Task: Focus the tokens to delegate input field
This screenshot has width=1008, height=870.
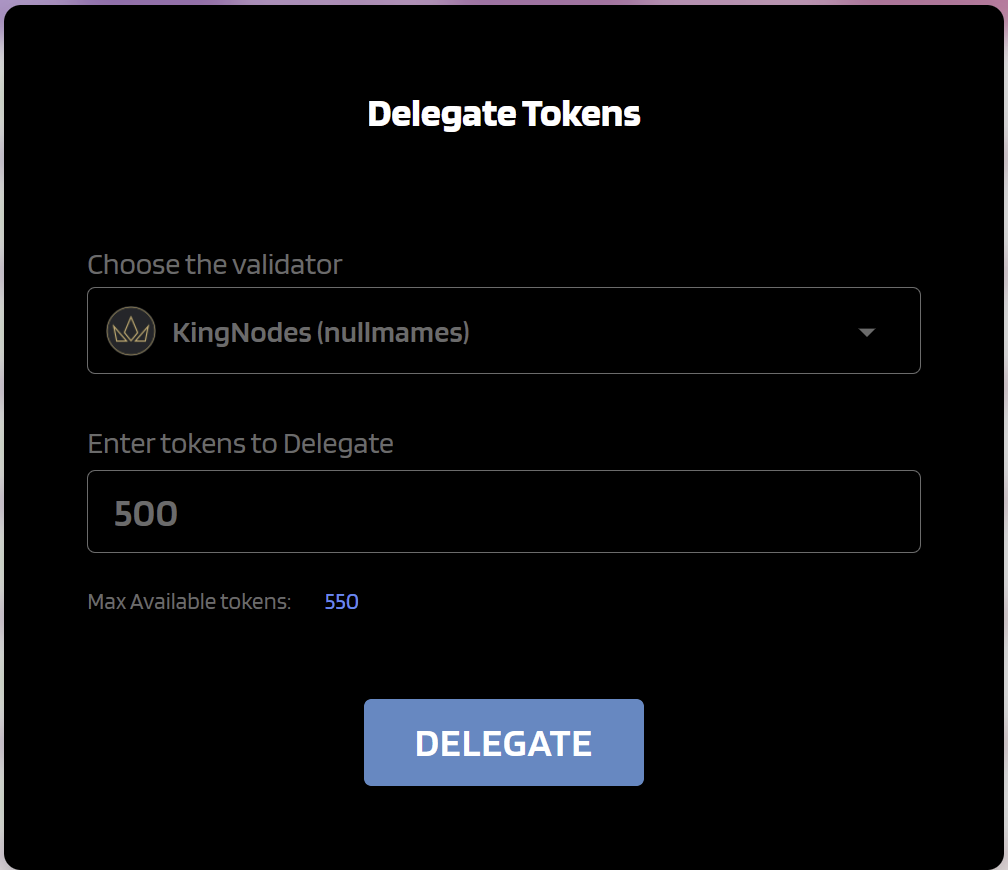Action: pos(504,512)
